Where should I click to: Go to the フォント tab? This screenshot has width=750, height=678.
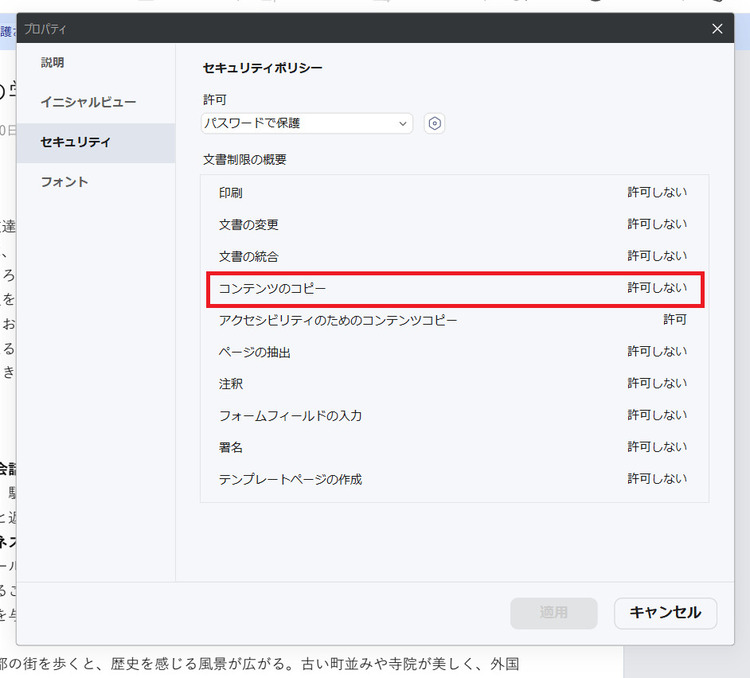(64, 182)
